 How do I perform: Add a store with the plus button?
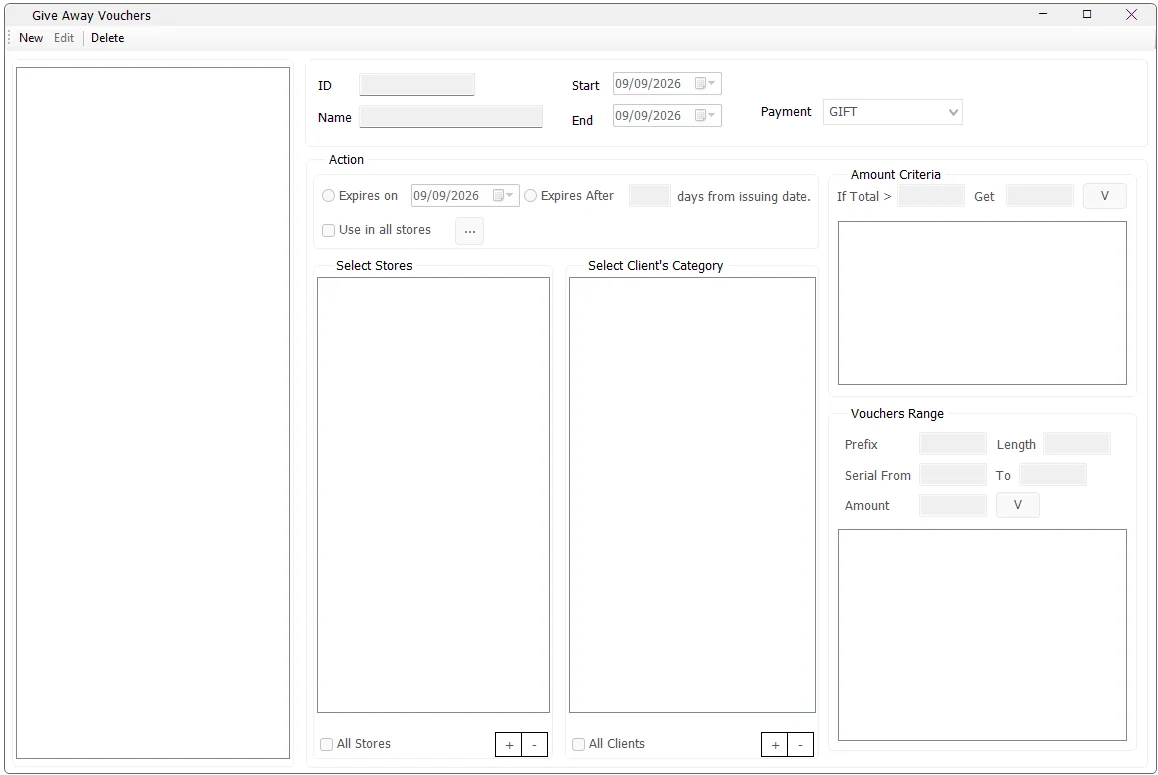[x=509, y=745]
